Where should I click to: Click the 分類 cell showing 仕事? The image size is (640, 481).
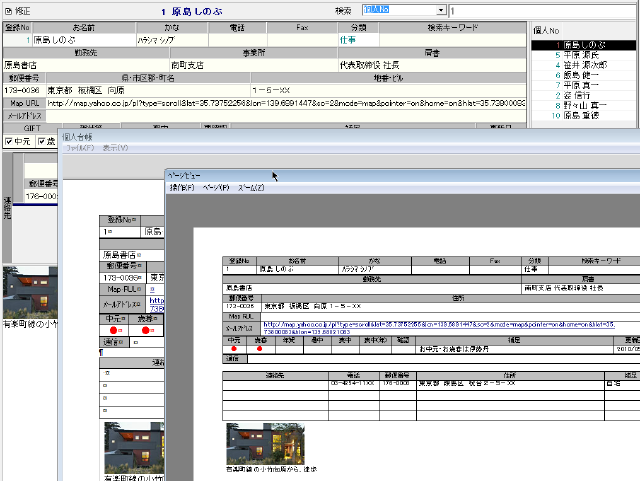358,40
